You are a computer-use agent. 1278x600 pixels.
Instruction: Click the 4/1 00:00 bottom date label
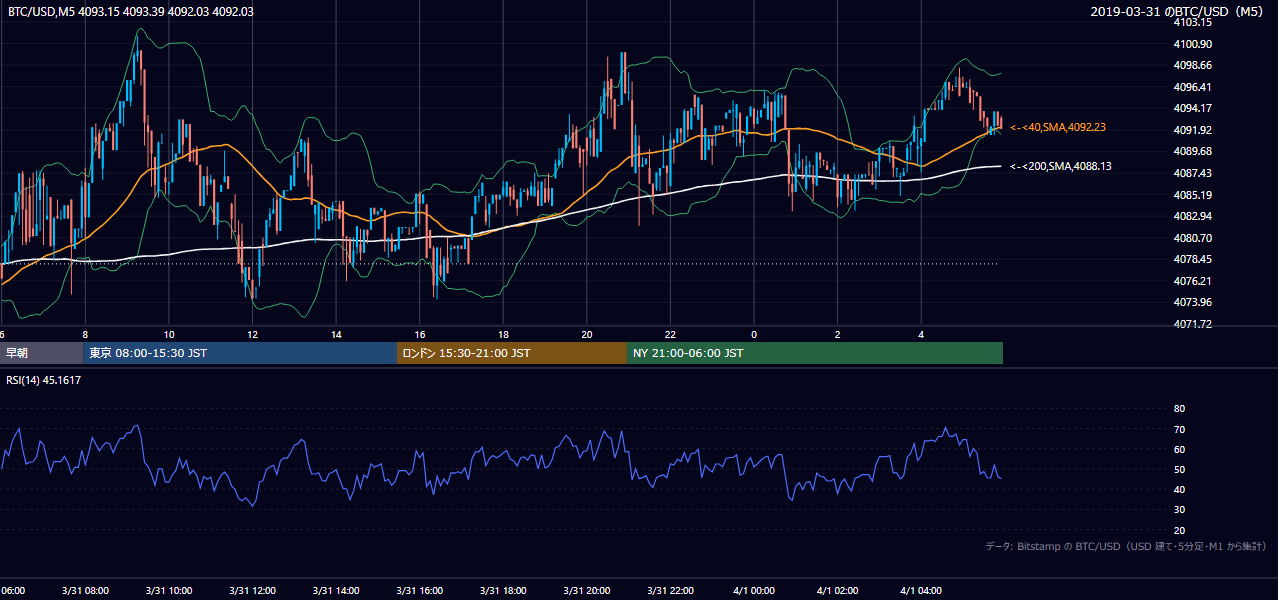point(754,591)
